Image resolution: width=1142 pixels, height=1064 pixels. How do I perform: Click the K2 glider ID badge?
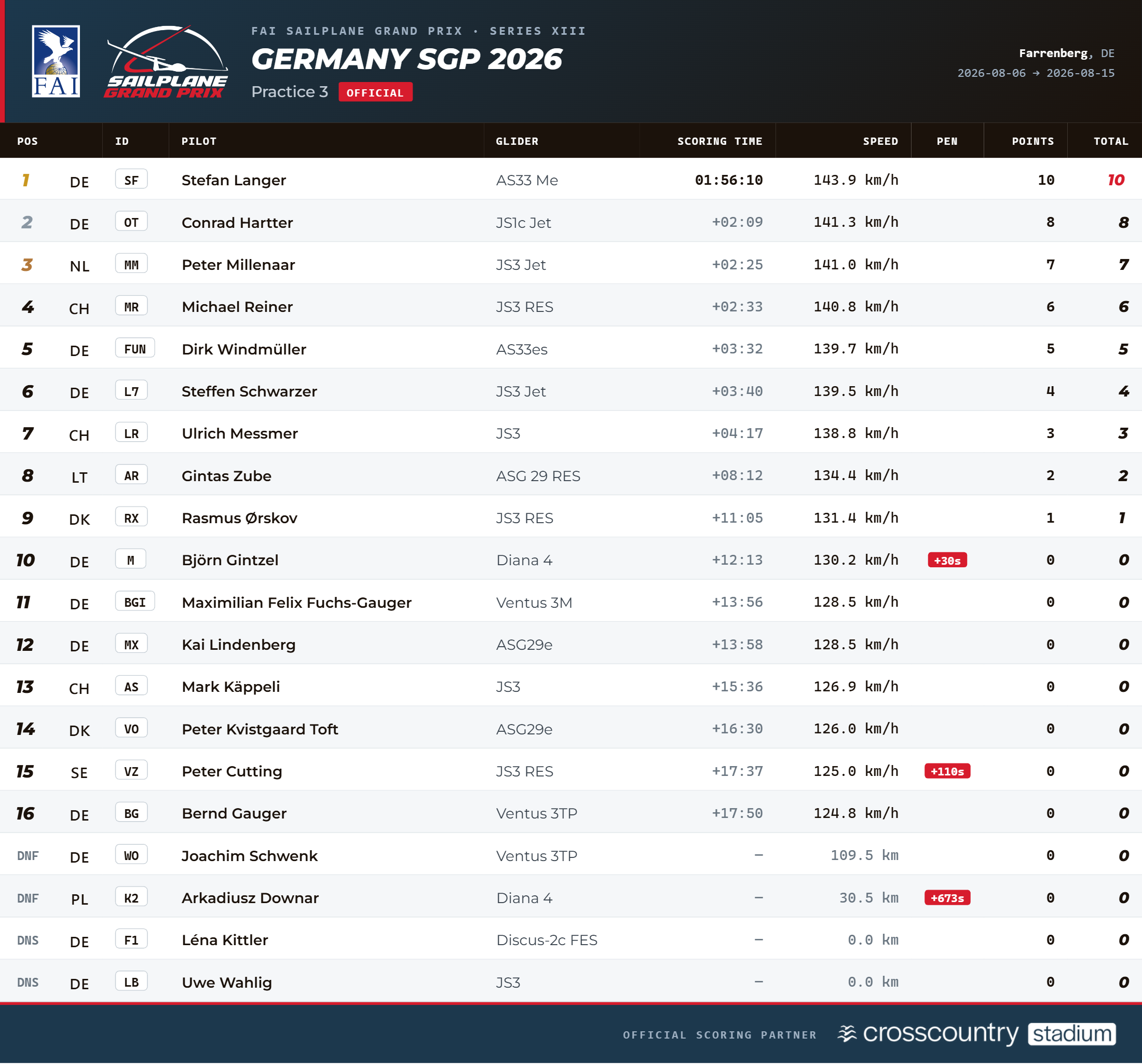tap(131, 897)
